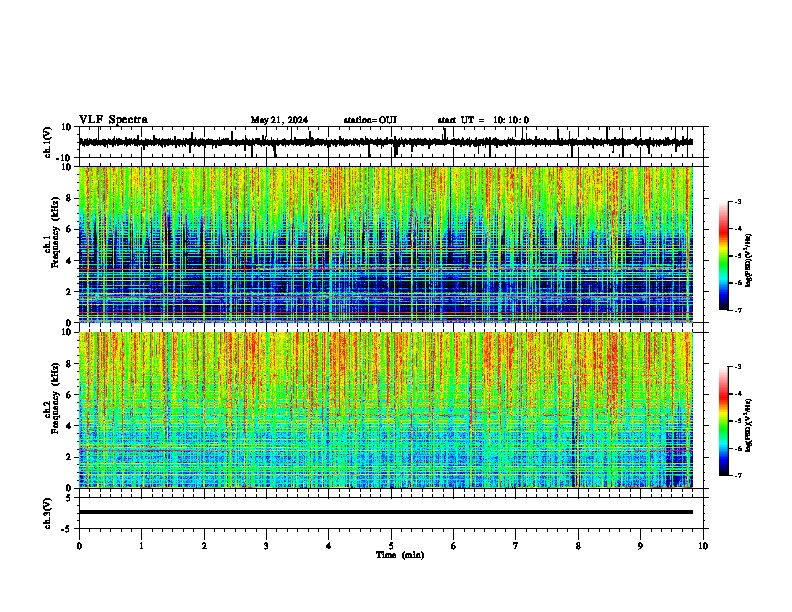Click the "Time (min)" x-axis label
The width and height of the screenshot is (792, 612).
pos(400,555)
